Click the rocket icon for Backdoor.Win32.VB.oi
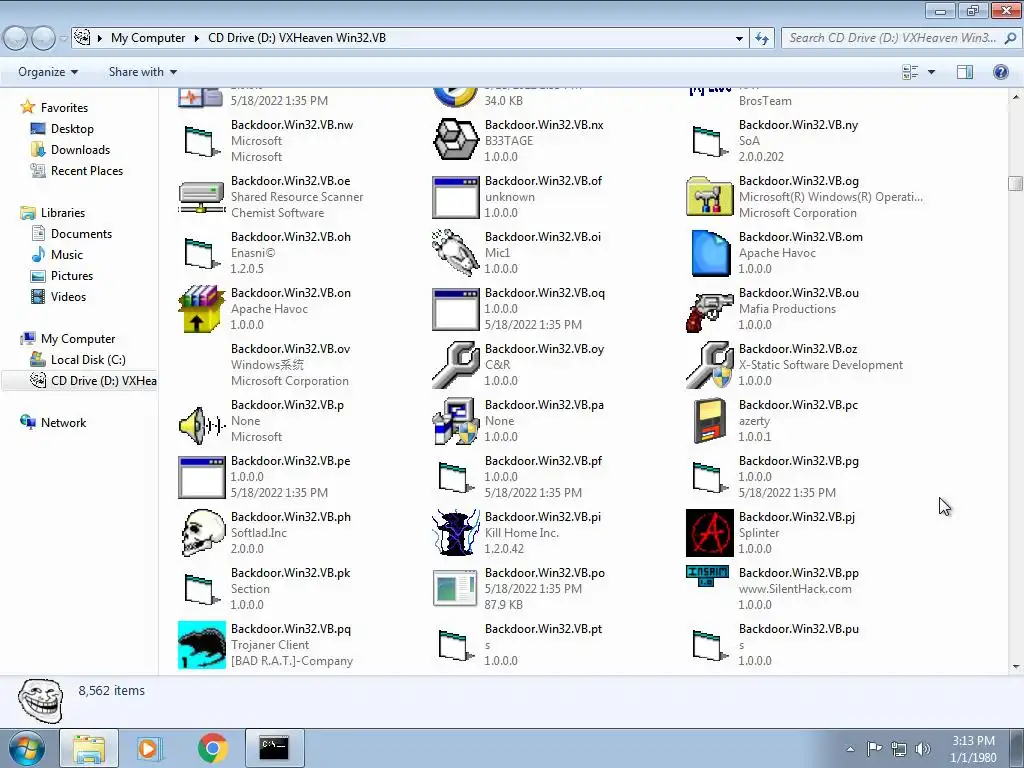Viewport: 1024px width, 768px height. (455, 253)
